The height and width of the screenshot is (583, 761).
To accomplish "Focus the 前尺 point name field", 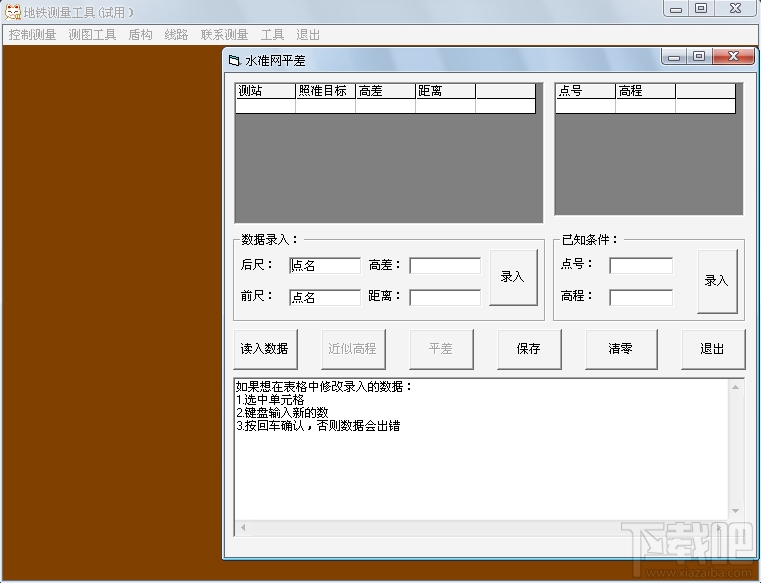I will coord(325,298).
